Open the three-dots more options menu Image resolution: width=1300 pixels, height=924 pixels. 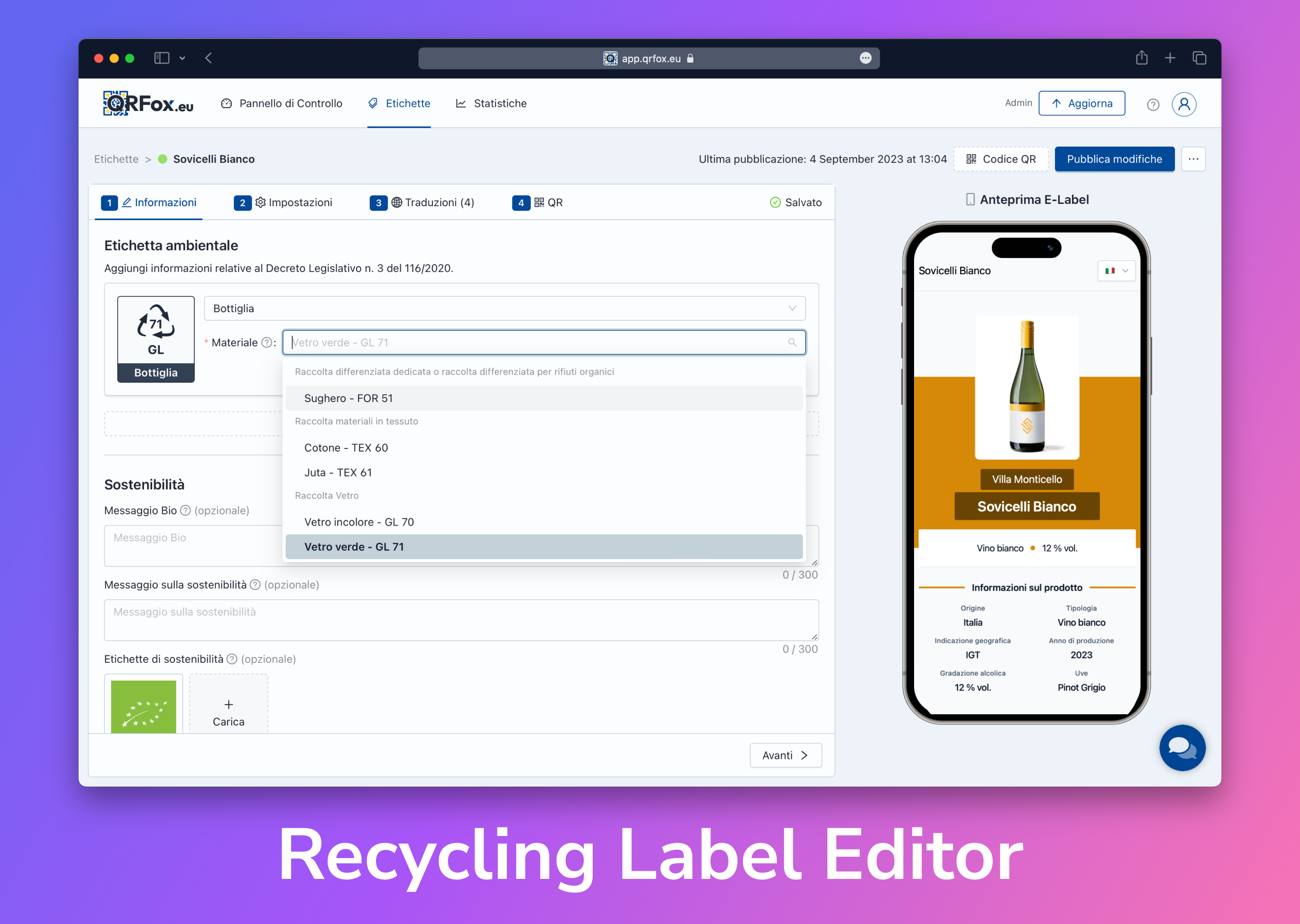pos(1193,159)
